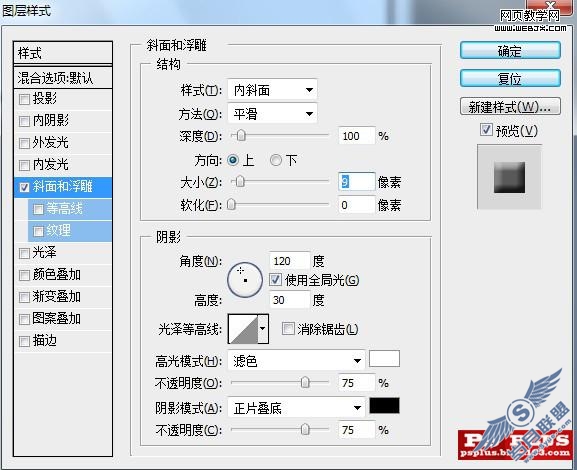Click the shadow 不透明度(C) slider handle

pyautogui.click(x=305, y=429)
